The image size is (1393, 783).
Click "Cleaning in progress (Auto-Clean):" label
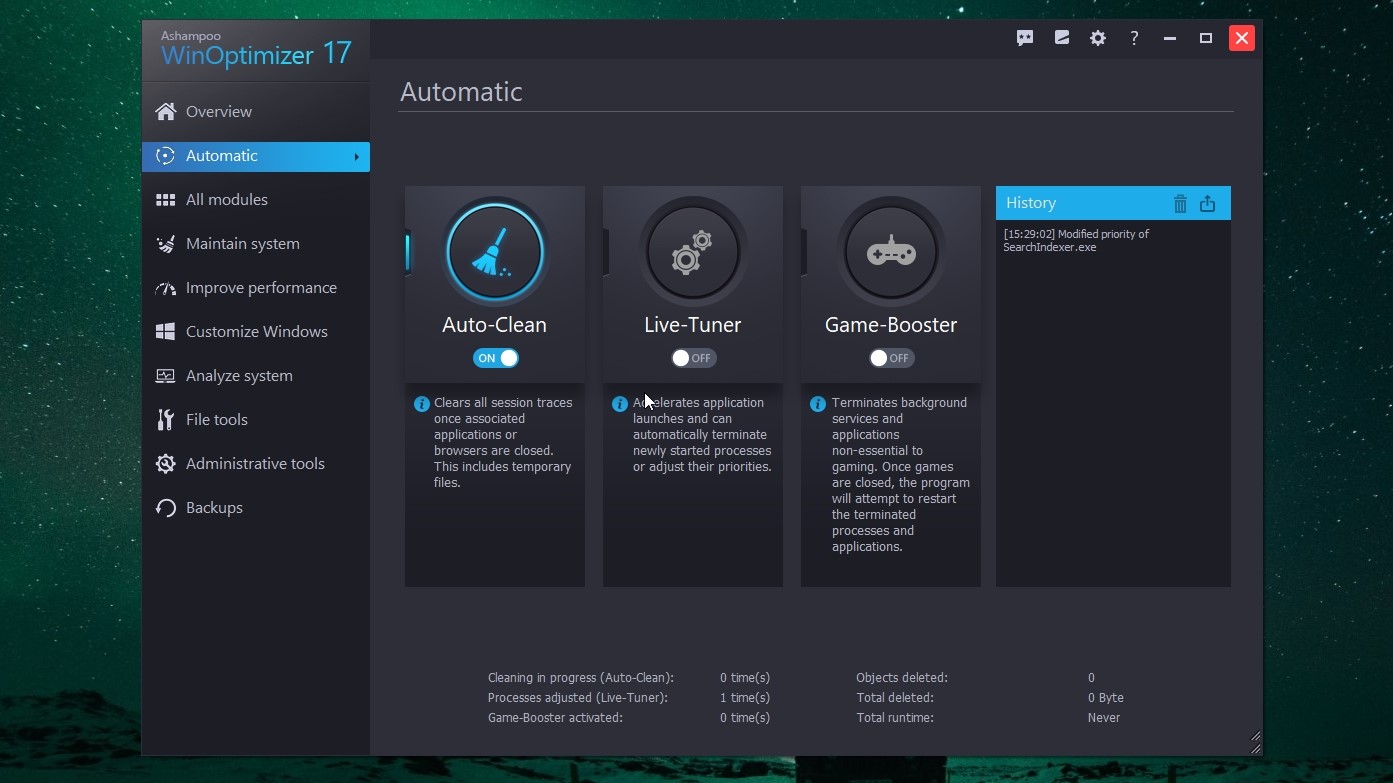pos(581,678)
